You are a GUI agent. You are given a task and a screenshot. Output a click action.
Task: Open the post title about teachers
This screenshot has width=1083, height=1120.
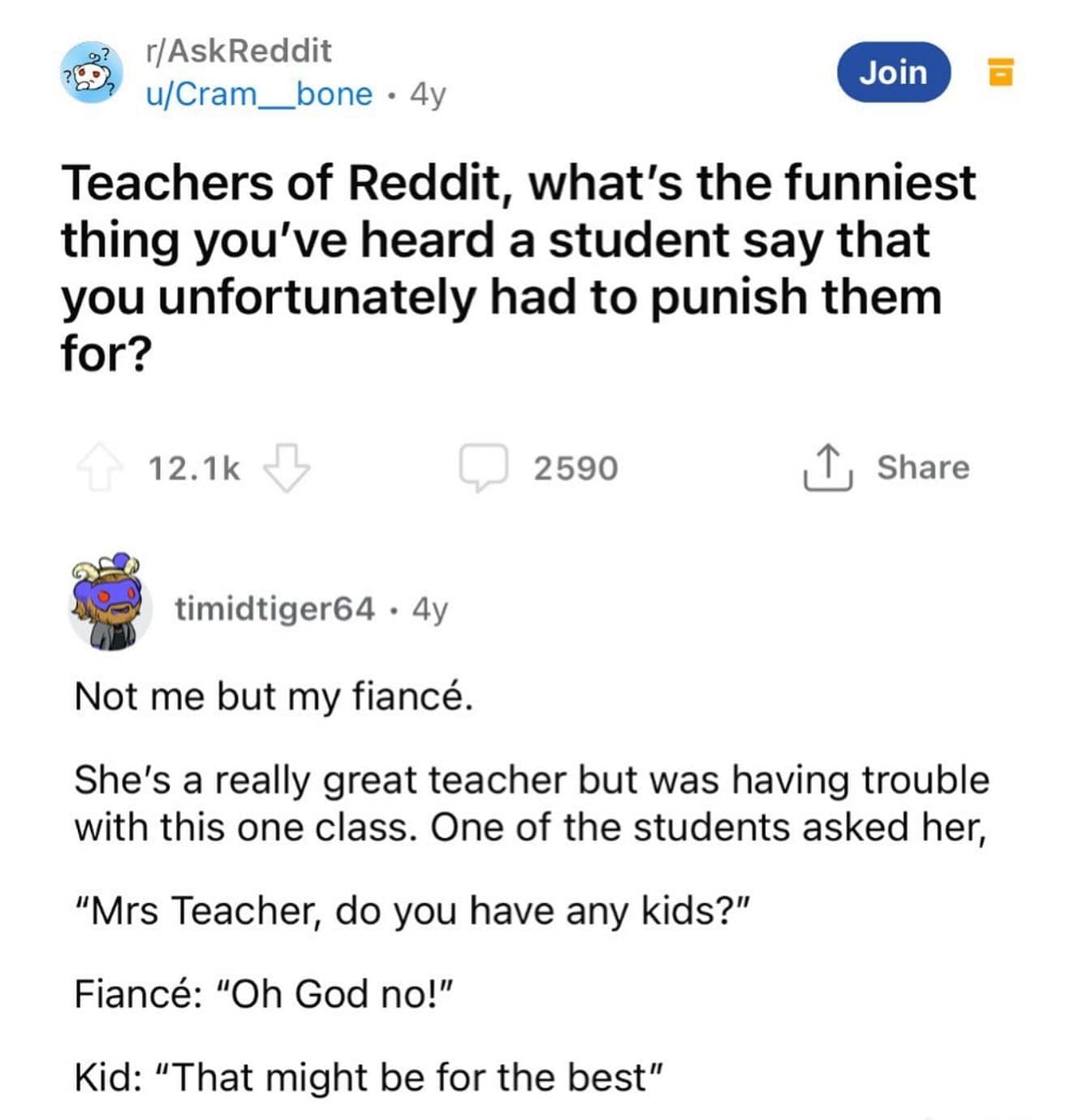[518, 268]
